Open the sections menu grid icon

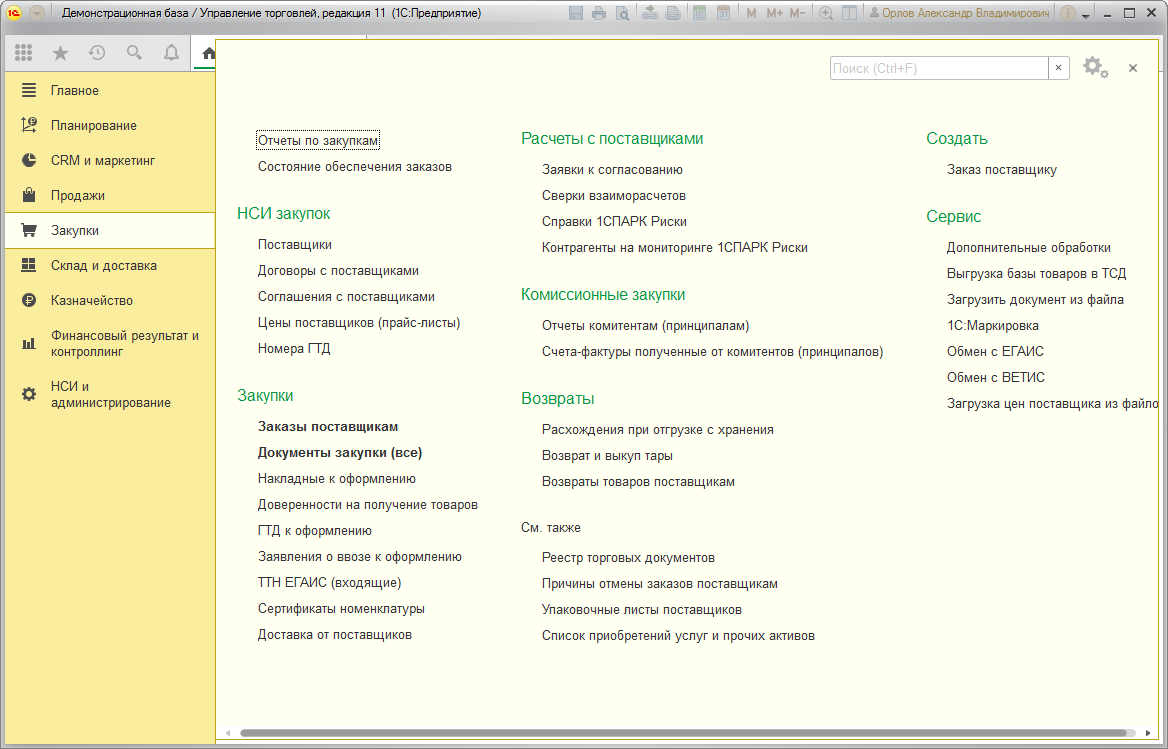pos(23,52)
